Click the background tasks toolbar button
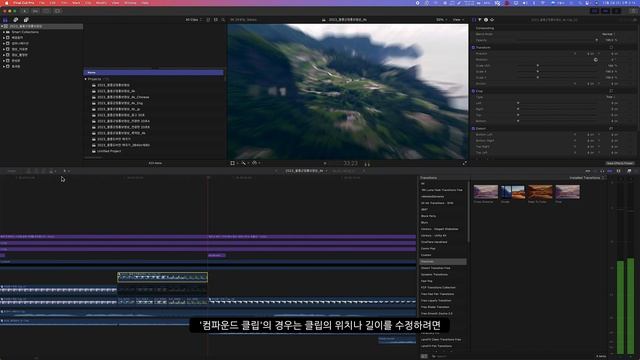 click(46, 11)
